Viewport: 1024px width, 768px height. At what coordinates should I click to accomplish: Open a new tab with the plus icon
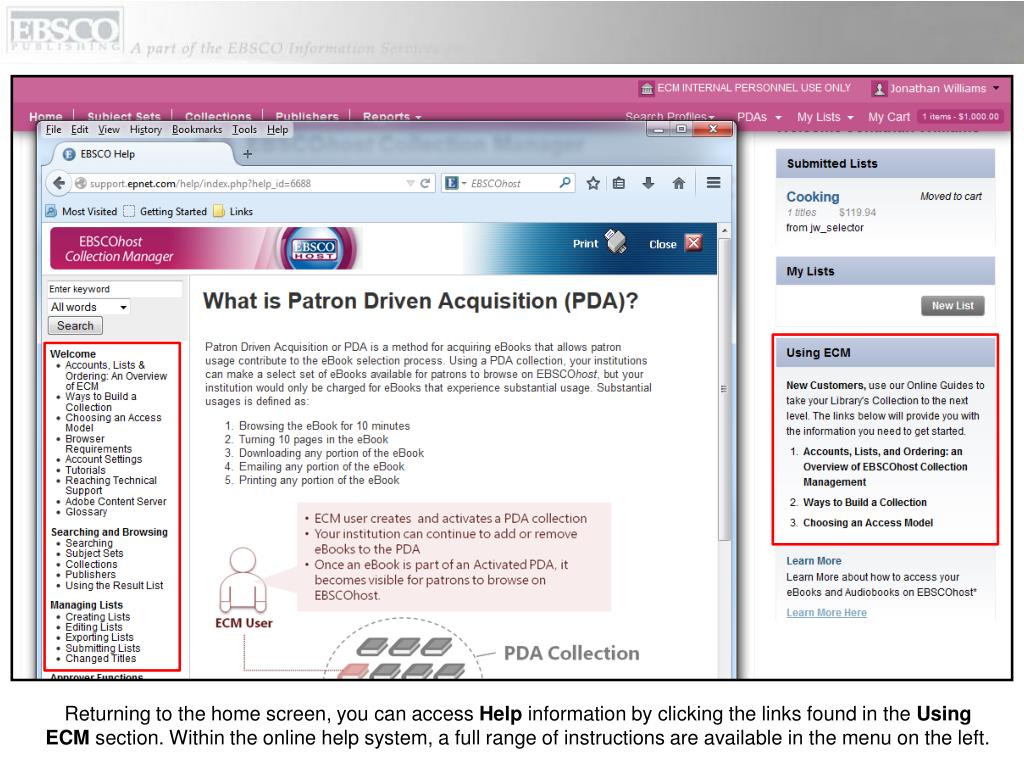point(248,154)
